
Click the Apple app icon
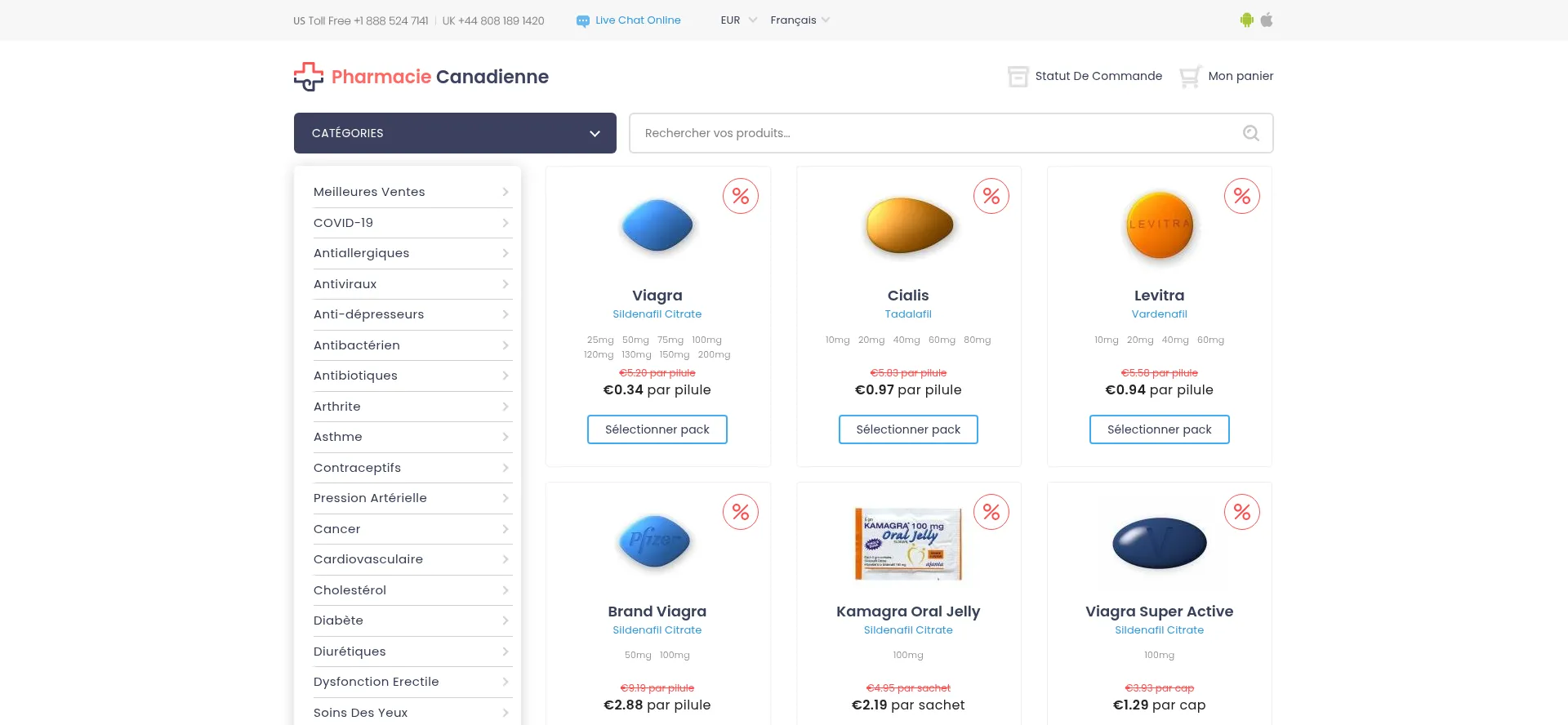pyautogui.click(x=1267, y=20)
